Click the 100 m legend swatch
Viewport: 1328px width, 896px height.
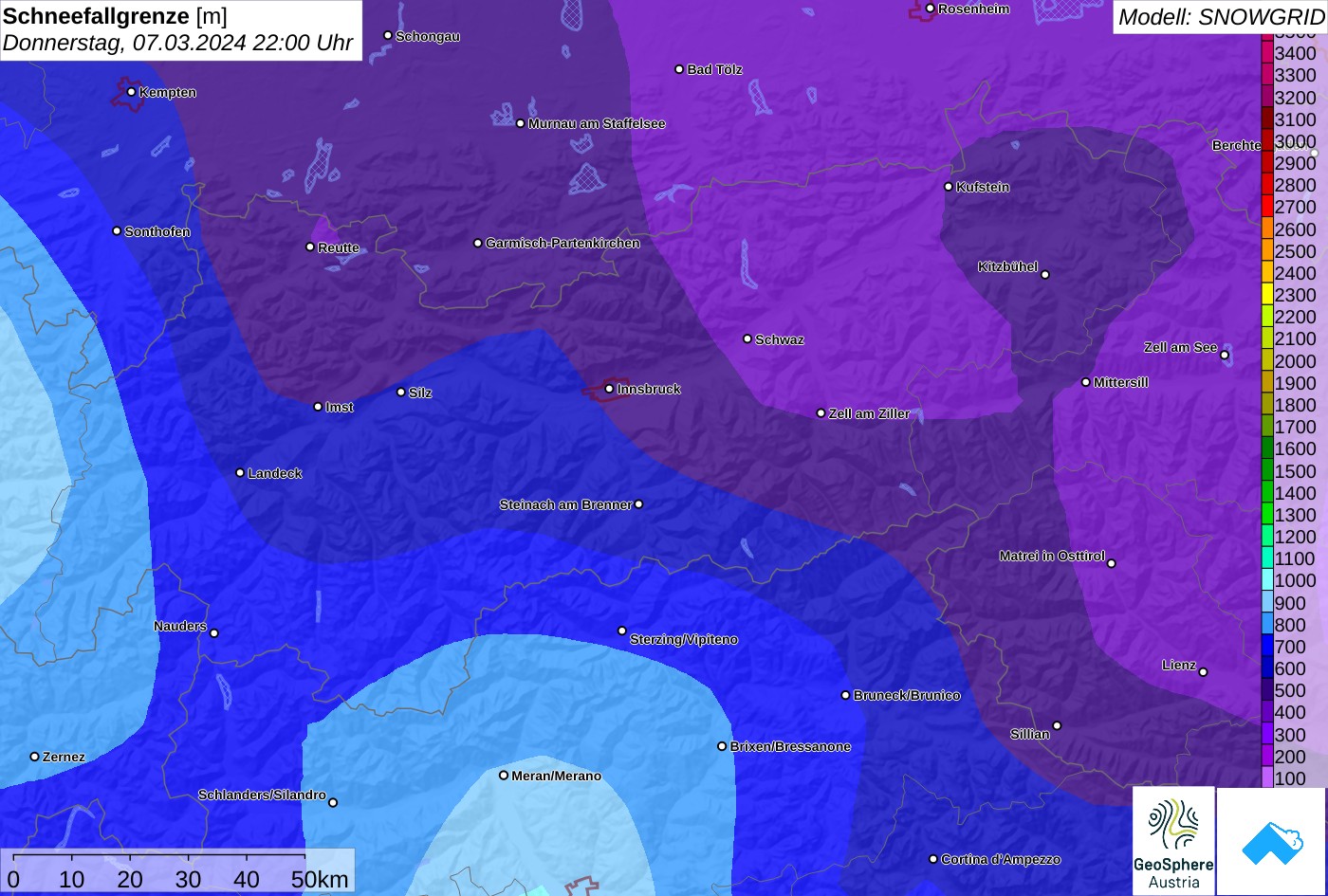(x=1266, y=778)
